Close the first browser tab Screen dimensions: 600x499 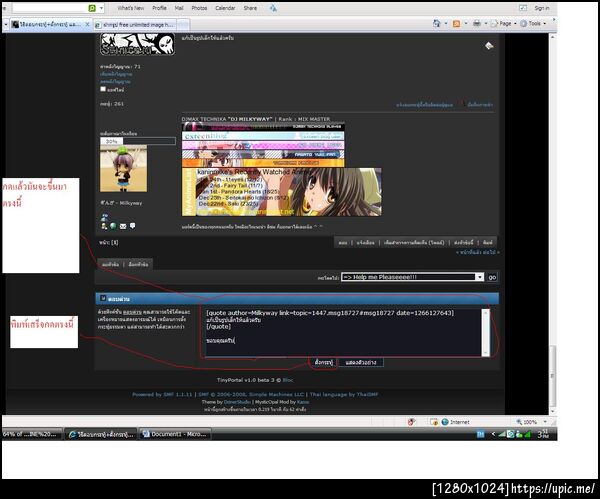coord(87,24)
